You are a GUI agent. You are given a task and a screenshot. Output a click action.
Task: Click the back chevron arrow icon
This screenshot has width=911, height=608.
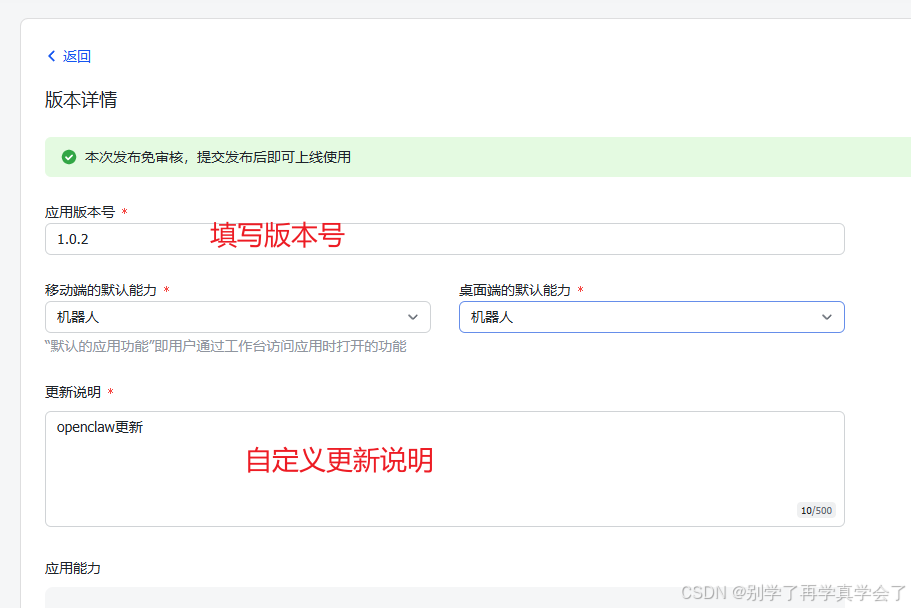tap(51, 56)
